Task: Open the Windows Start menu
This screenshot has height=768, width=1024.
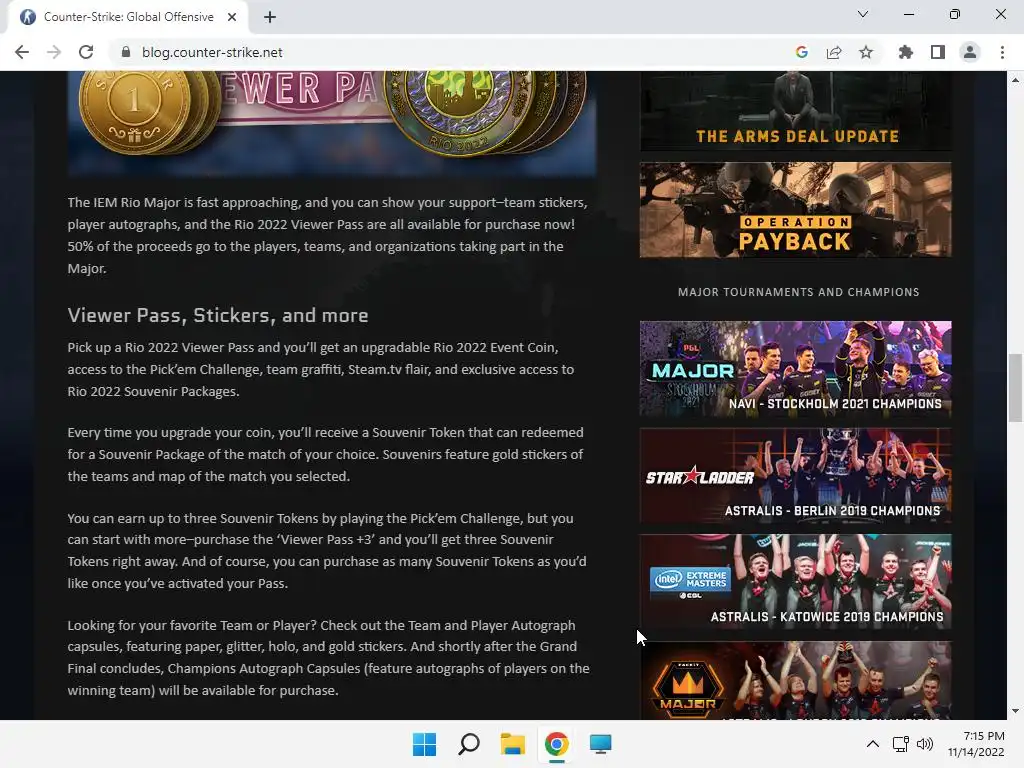Action: (424, 744)
